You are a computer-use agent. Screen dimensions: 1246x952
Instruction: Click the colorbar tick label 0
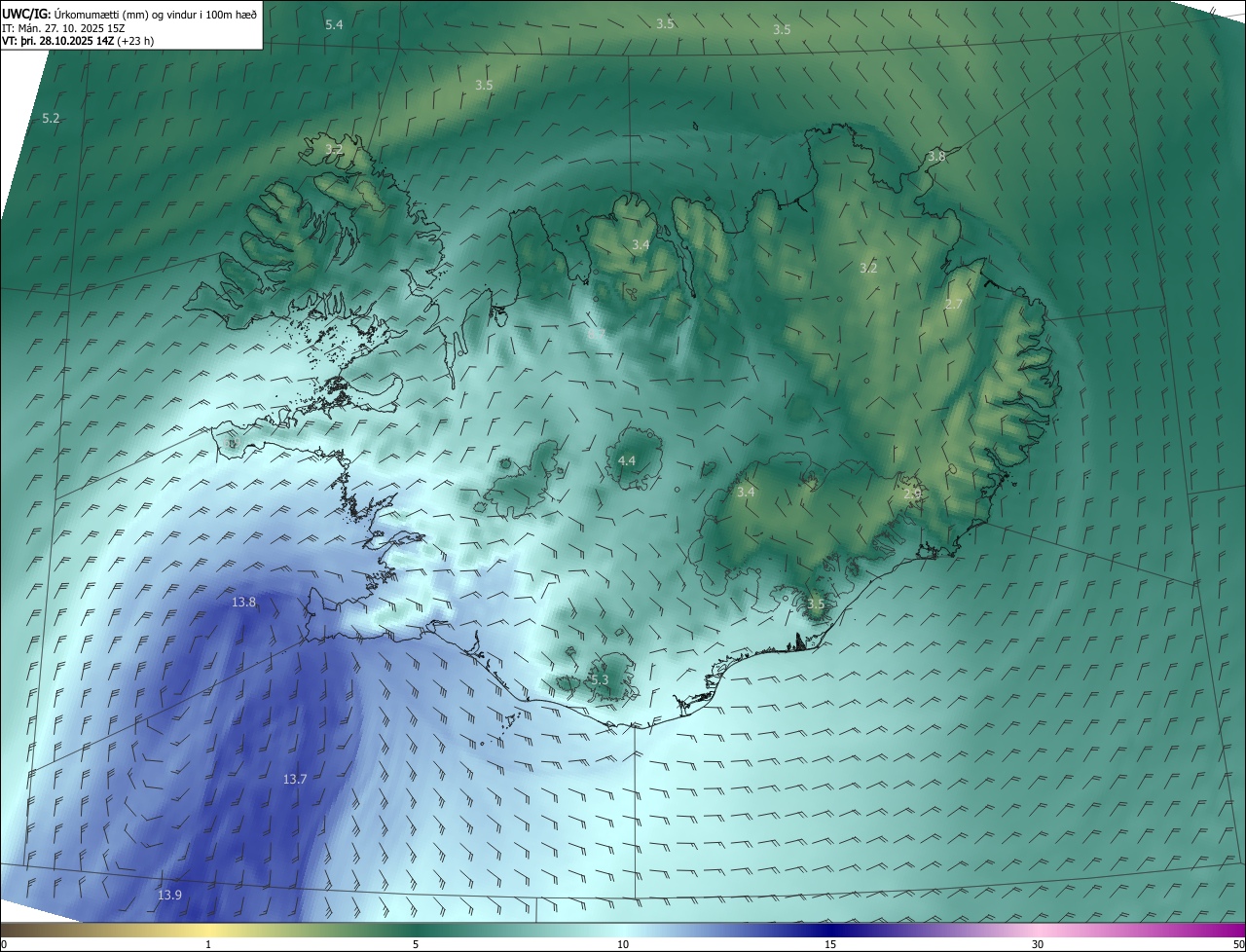coord(4,944)
